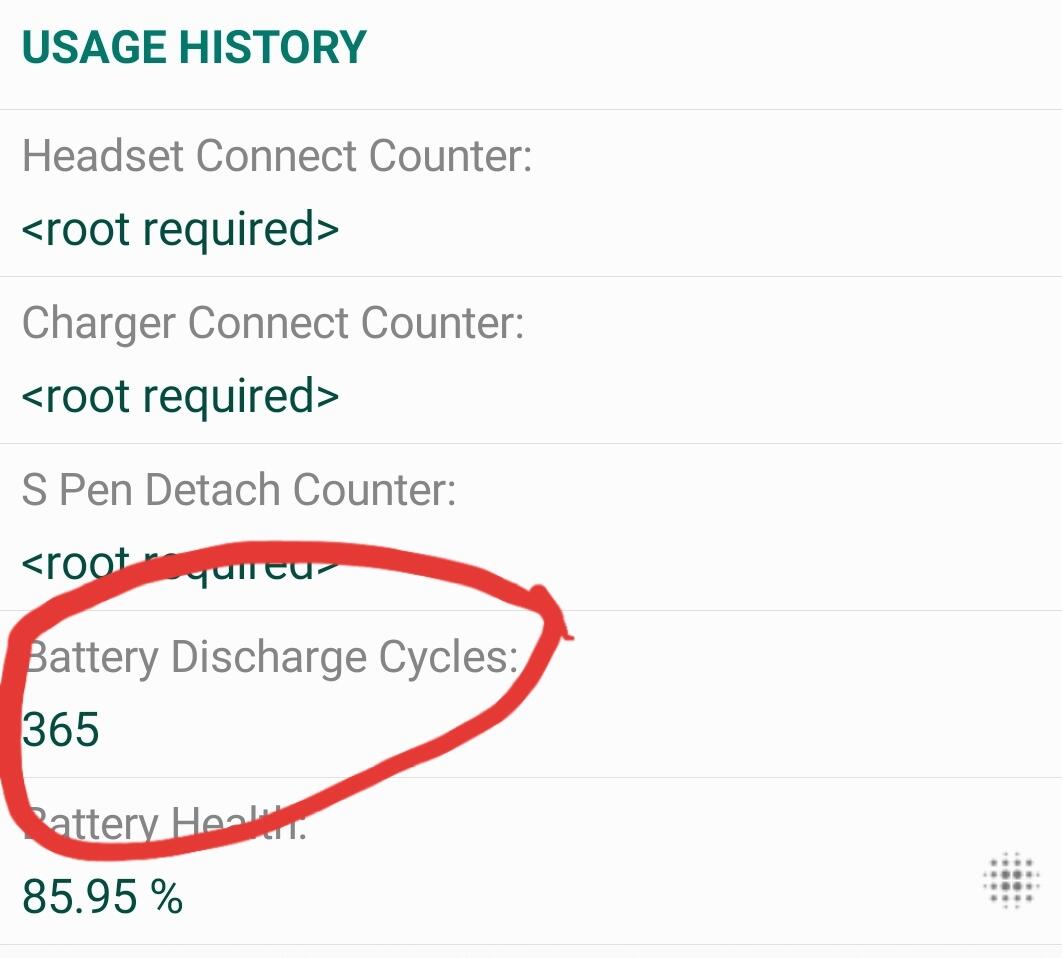Screen dimensions: 1062x958
Task: Select the Battery Health label
Action: point(165,824)
